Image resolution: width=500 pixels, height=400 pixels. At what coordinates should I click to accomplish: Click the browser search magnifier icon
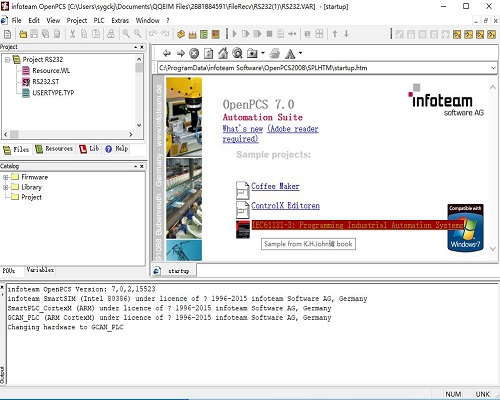pos(237,53)
